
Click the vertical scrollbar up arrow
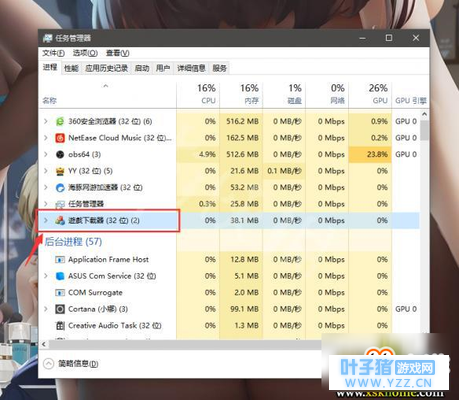click(424, 114)
